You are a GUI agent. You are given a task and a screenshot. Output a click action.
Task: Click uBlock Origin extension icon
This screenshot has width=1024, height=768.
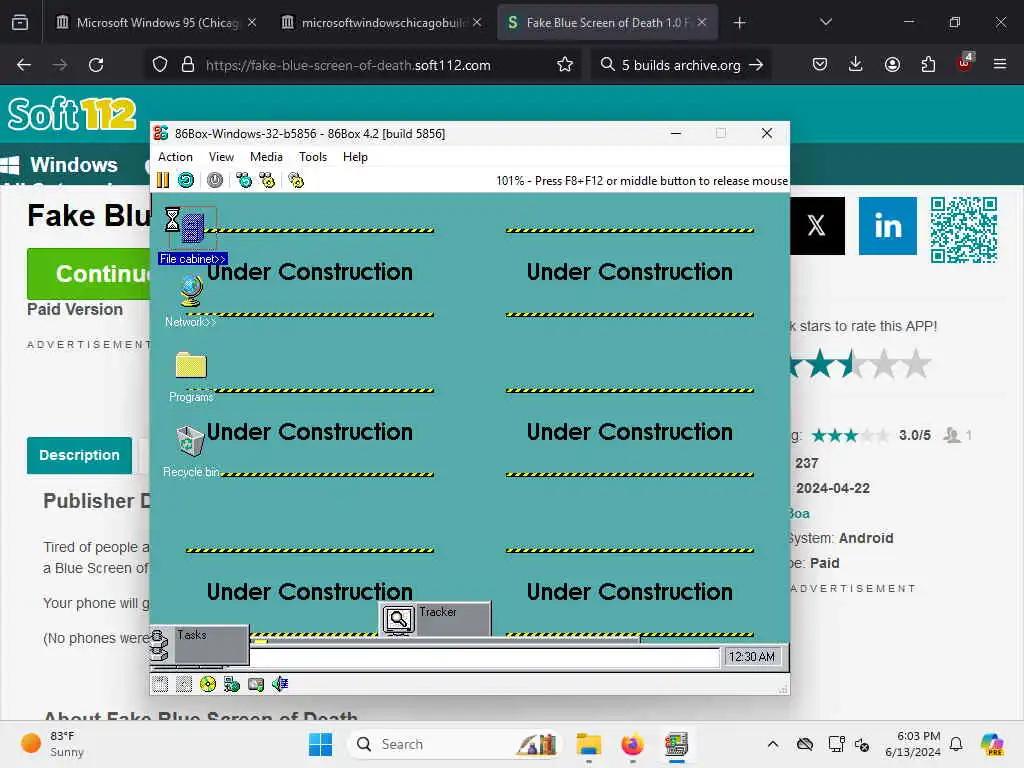964,63
